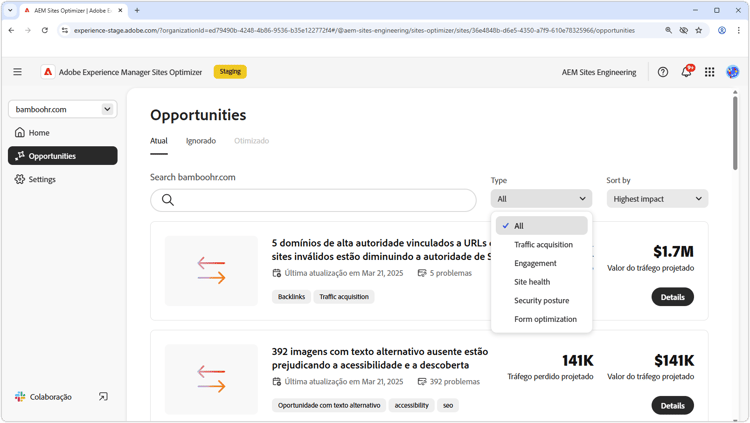Select Opportunities in sidebar
750x423 pixels.
63,156
